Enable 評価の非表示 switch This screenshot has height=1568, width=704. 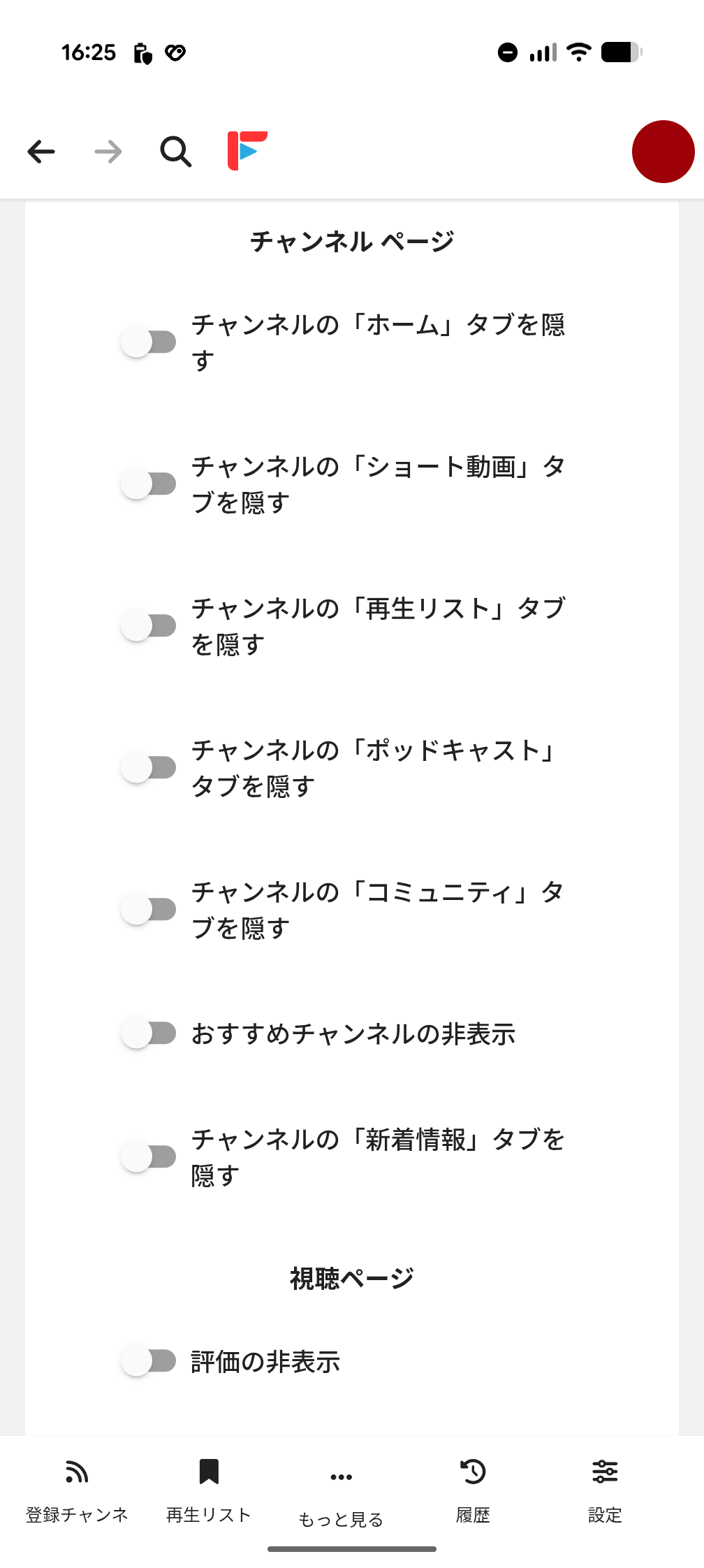(x=149, y=1360)
